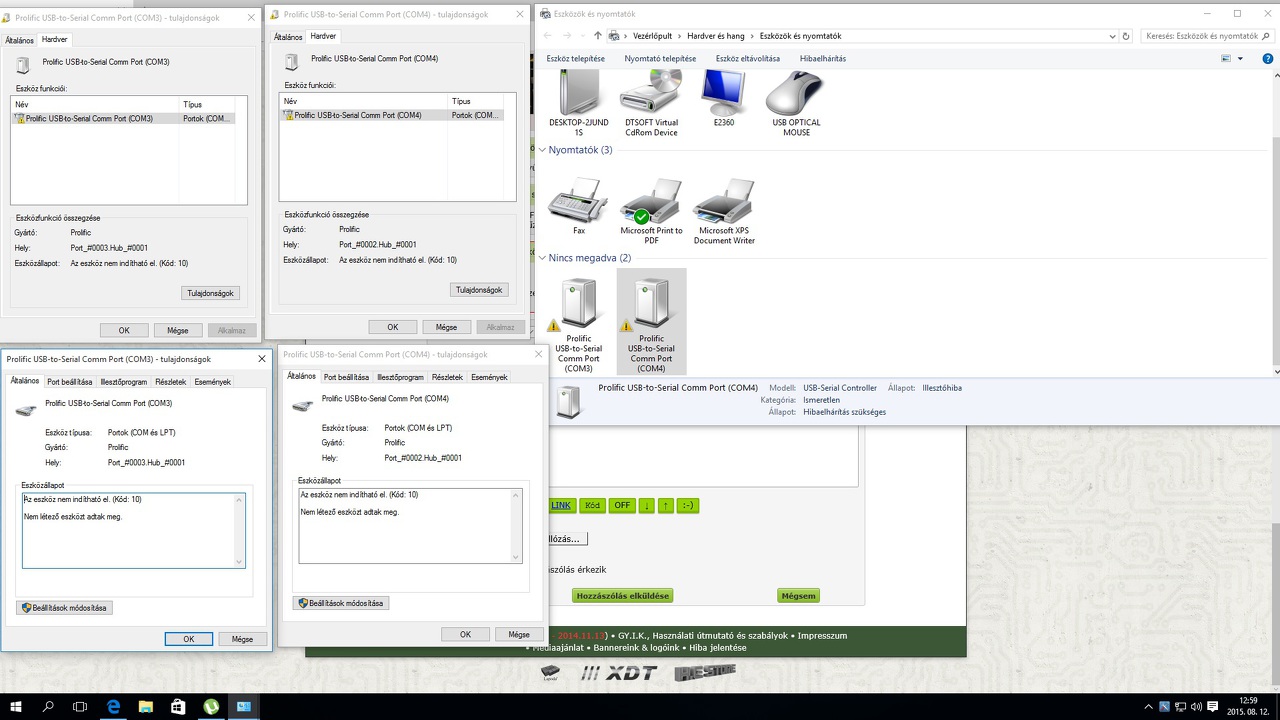Open Illesztőprogram tab in lower COM3 dialog
Screen dimensions: 1280x720
coord(124,382)
